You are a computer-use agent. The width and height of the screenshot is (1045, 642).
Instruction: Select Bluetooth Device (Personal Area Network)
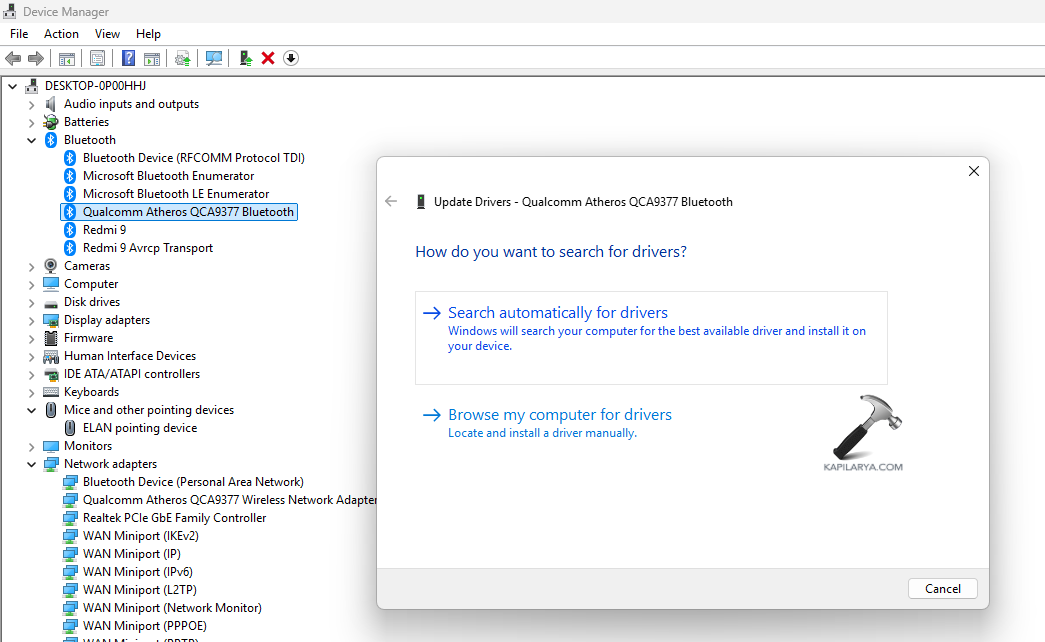pos(193,482)
